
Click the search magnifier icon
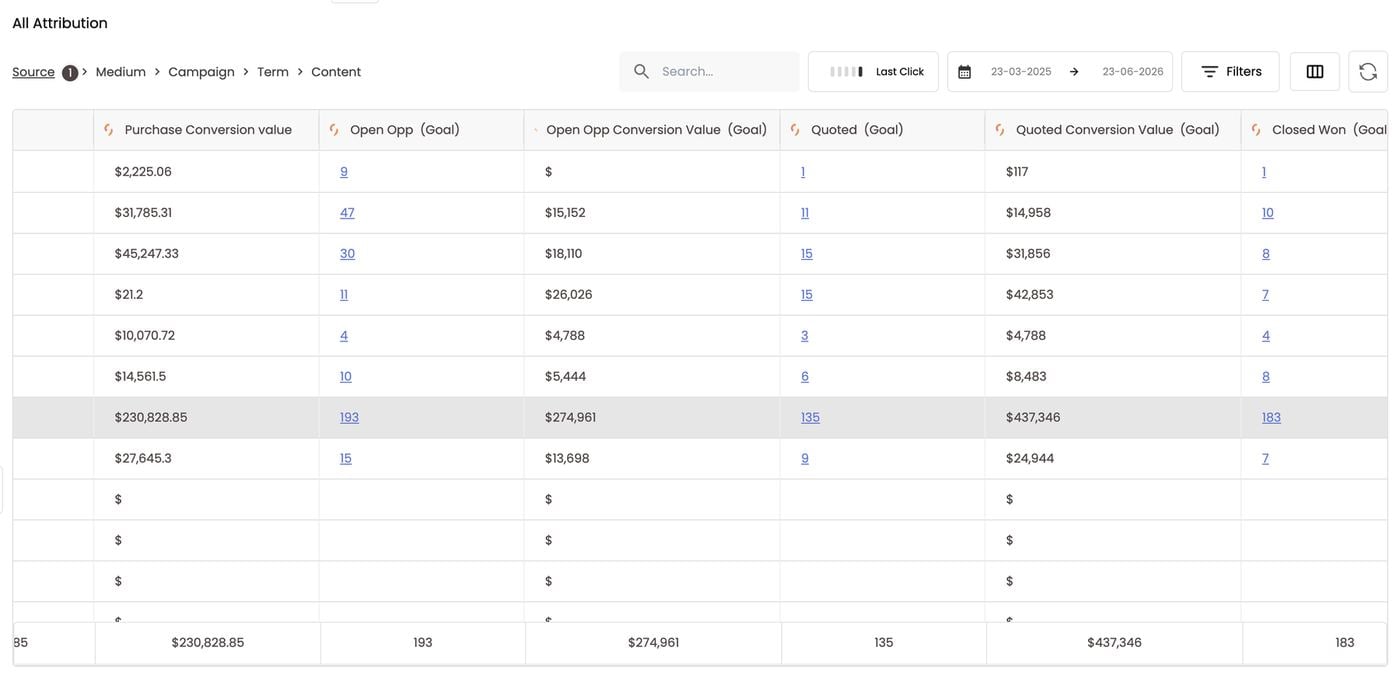(x=641, y=72)
